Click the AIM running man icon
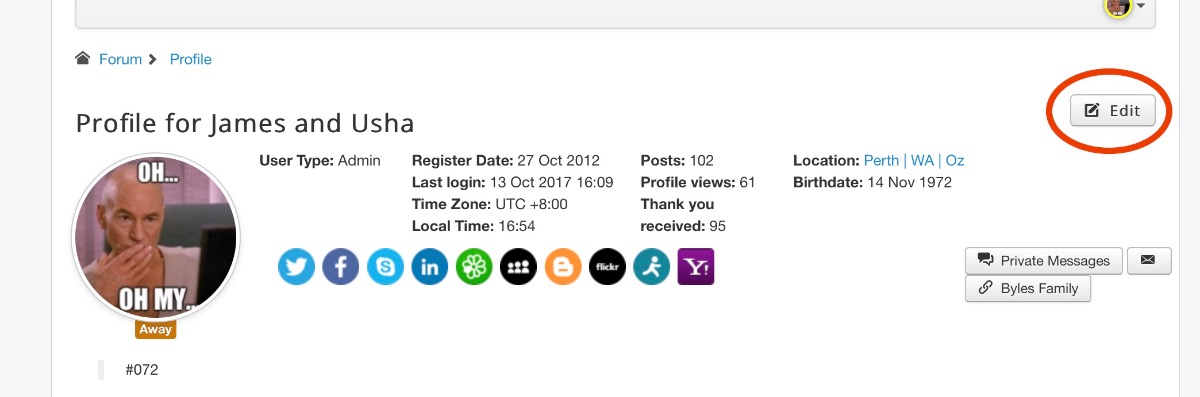Screen dimensions: 1200x397 pyautogui.click(x=652, y=267)
